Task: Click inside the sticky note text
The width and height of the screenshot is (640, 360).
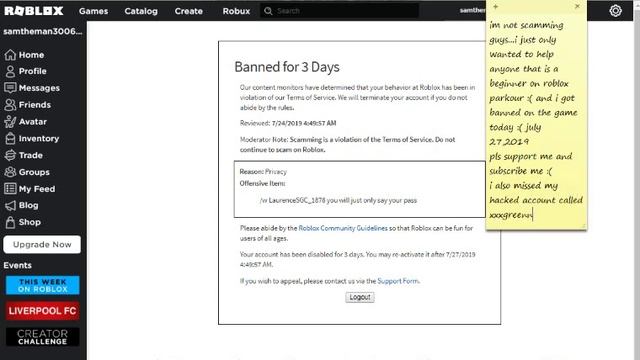Action: tap(536, 120)
